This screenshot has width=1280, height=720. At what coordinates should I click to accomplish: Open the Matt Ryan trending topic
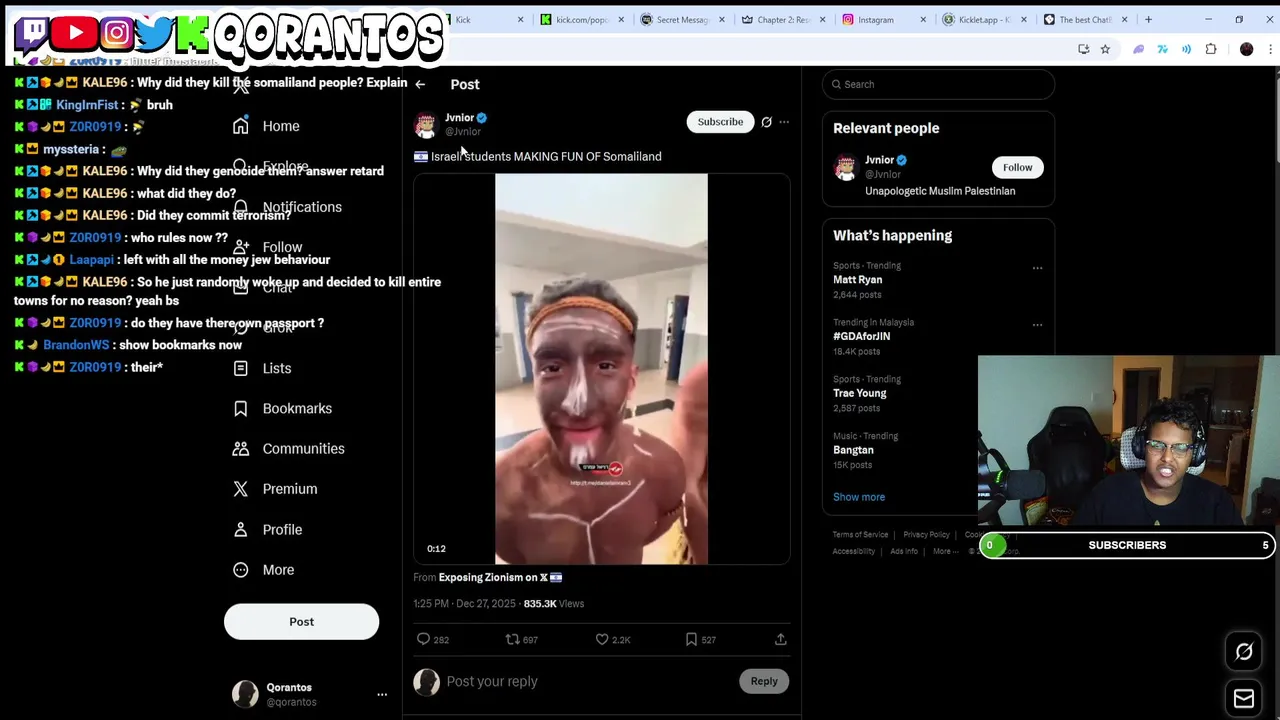click(857, 280)
